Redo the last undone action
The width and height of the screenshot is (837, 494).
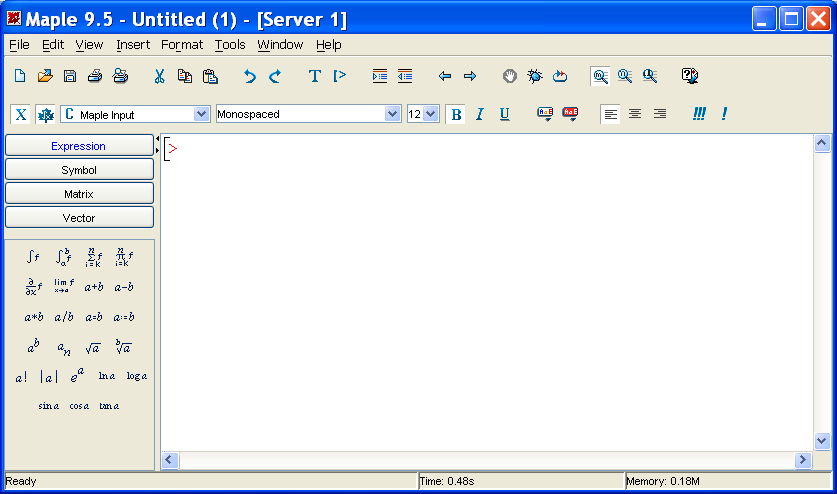coord(275,76)
